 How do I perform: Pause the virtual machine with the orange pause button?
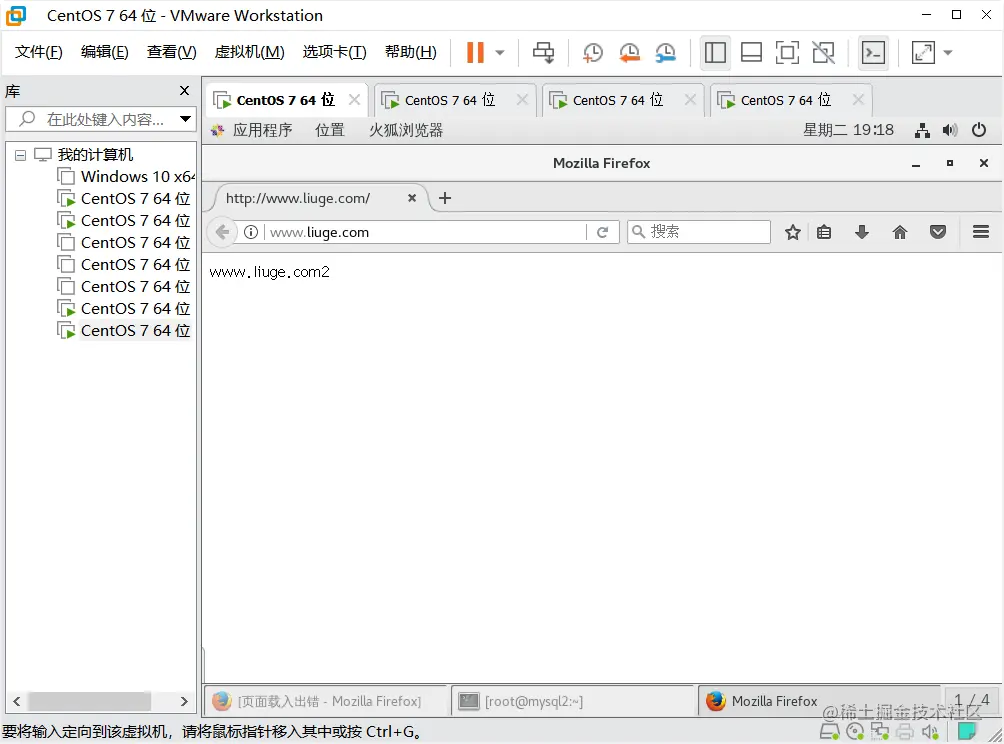[475, 53]
